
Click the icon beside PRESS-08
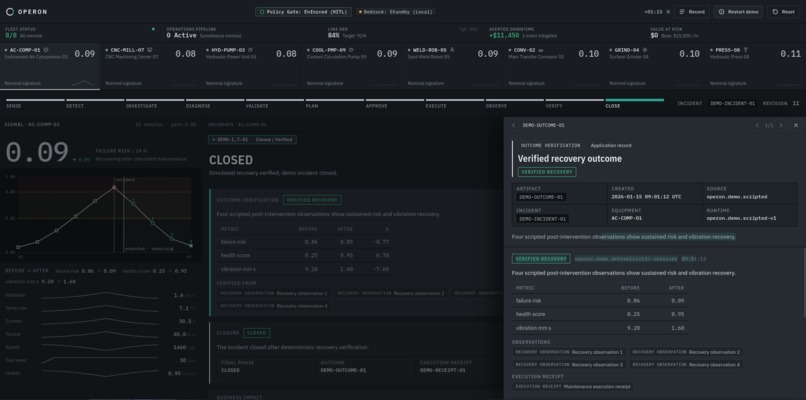click(746, 50)
